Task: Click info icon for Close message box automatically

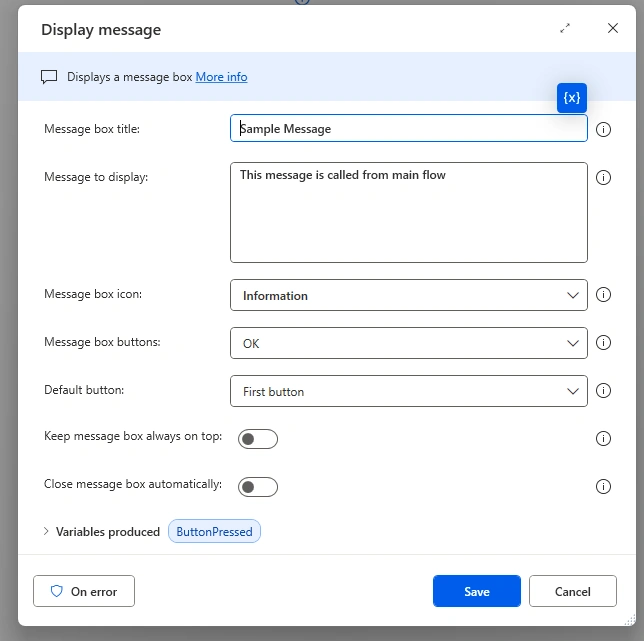Action: [603, 487]
